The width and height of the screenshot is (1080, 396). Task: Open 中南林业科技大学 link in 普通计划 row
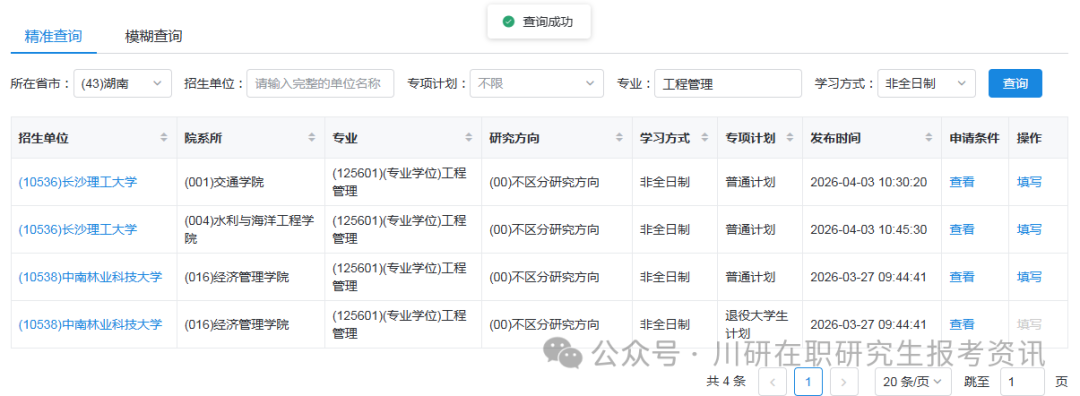click(90, 277)
